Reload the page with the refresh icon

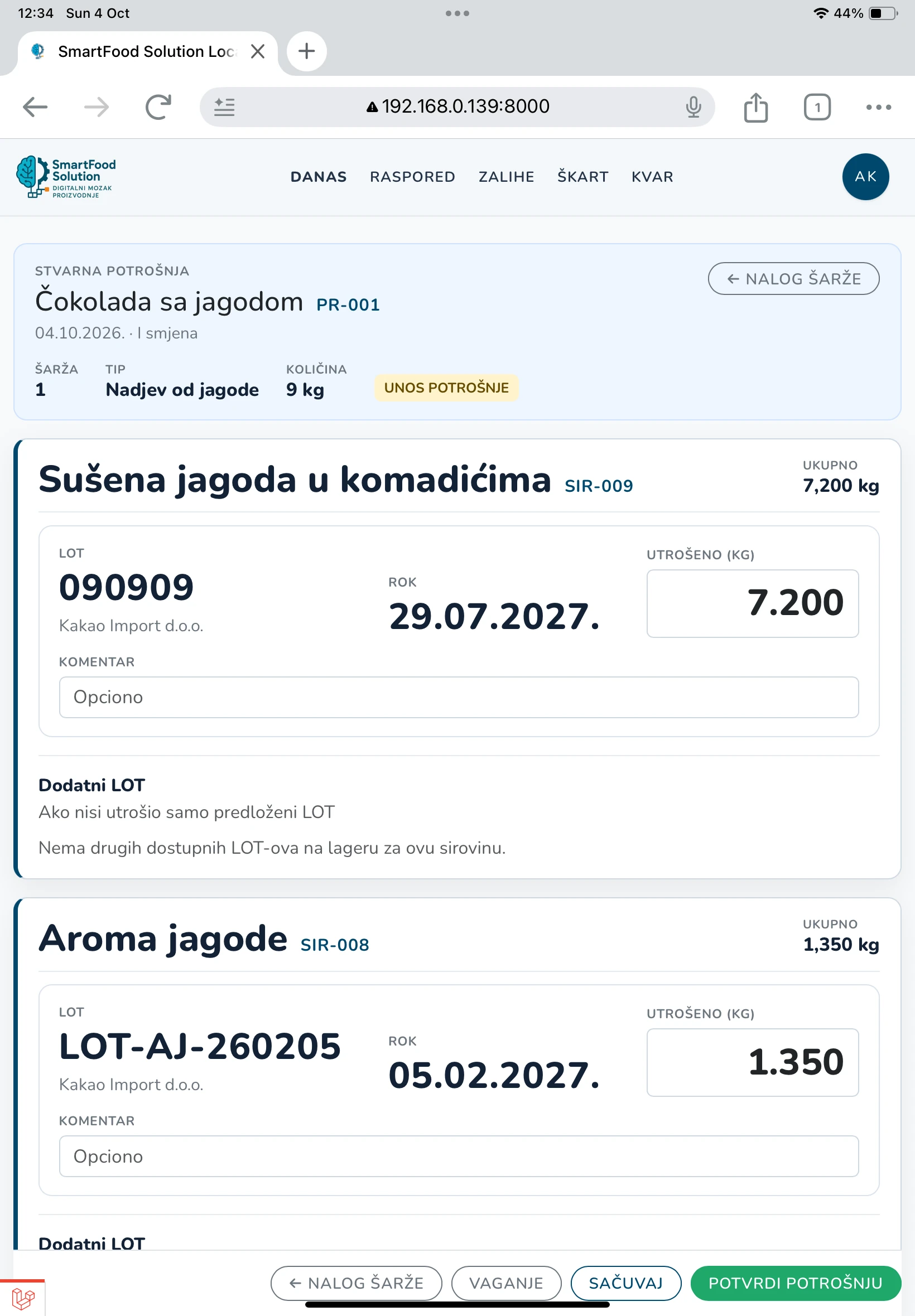[x=158, y=107]
